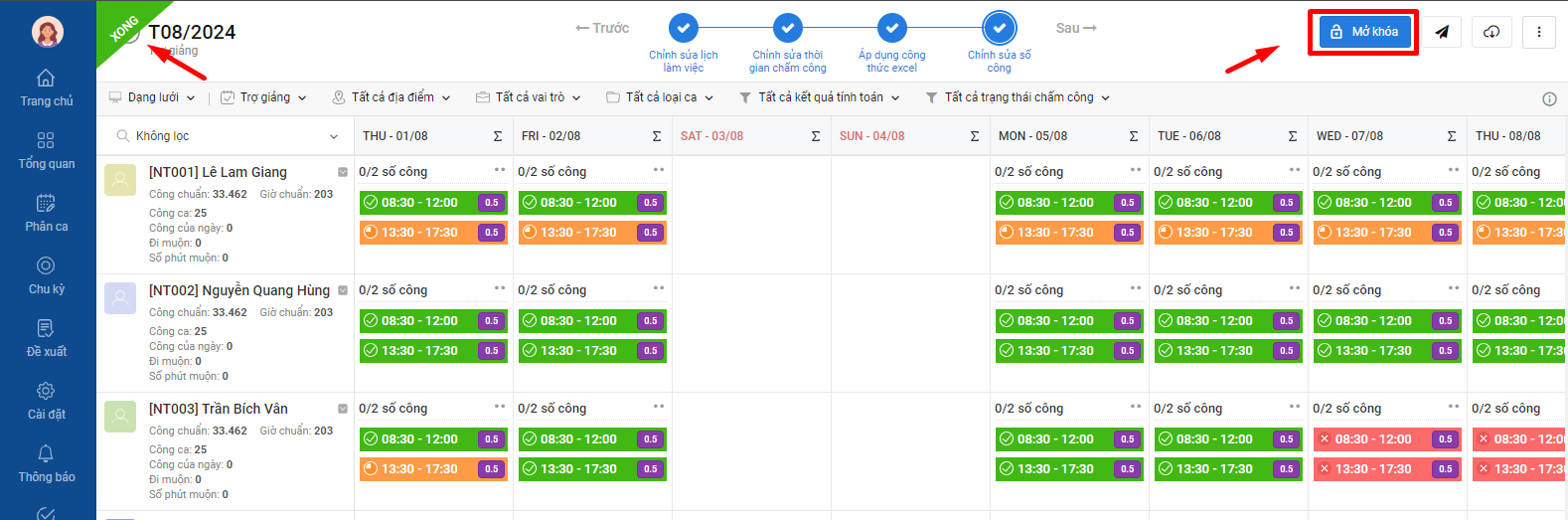Click Trần Bích Vân's avatar thumbnail
This screenshot has width=1568, height=520.
pyautogui.click(x=120, y=417)
